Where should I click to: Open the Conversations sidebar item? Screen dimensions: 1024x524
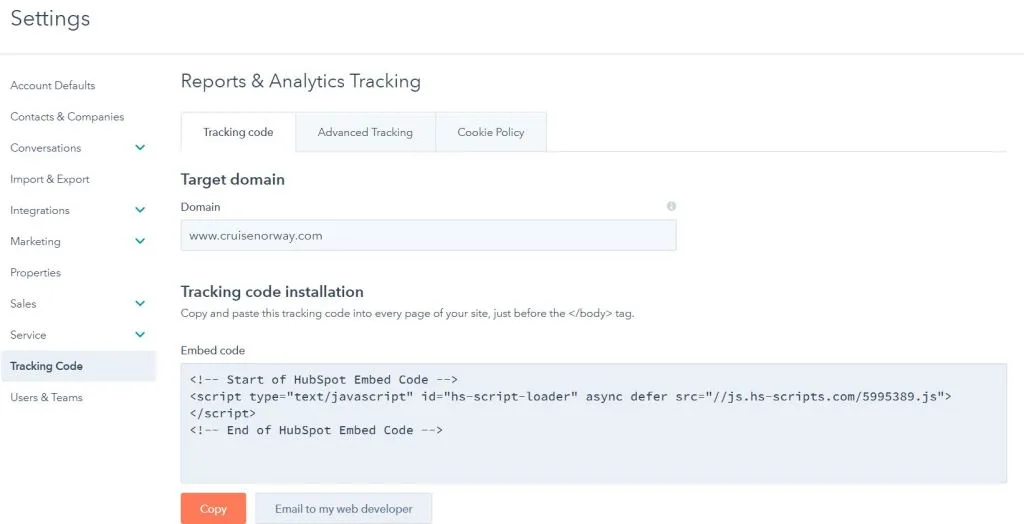click(46, 148)
